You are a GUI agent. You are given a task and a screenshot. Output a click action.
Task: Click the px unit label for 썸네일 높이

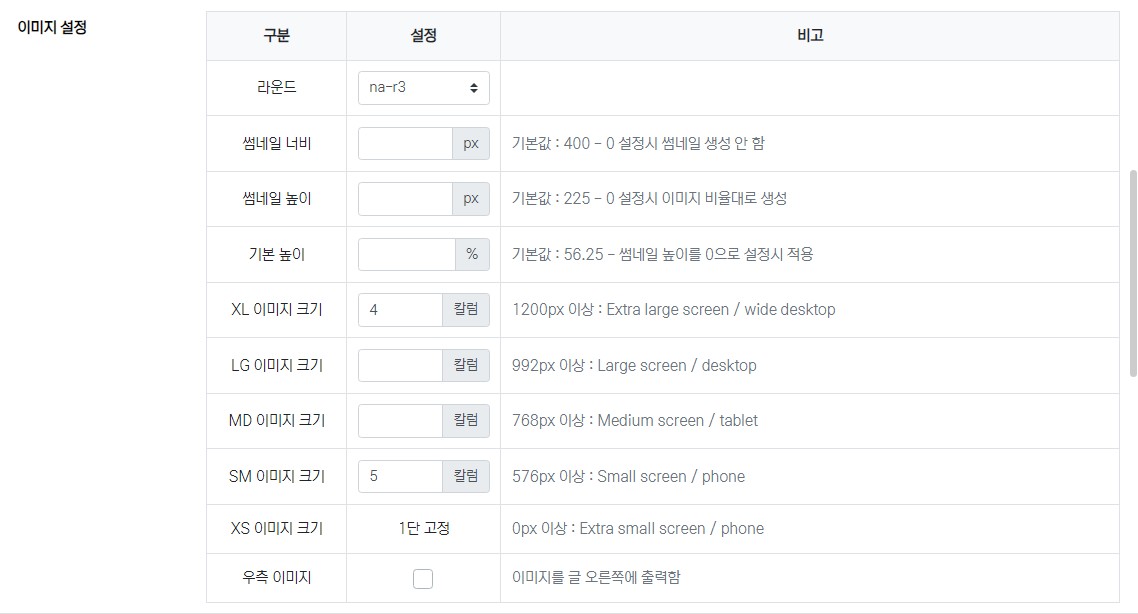coord(471,199)
